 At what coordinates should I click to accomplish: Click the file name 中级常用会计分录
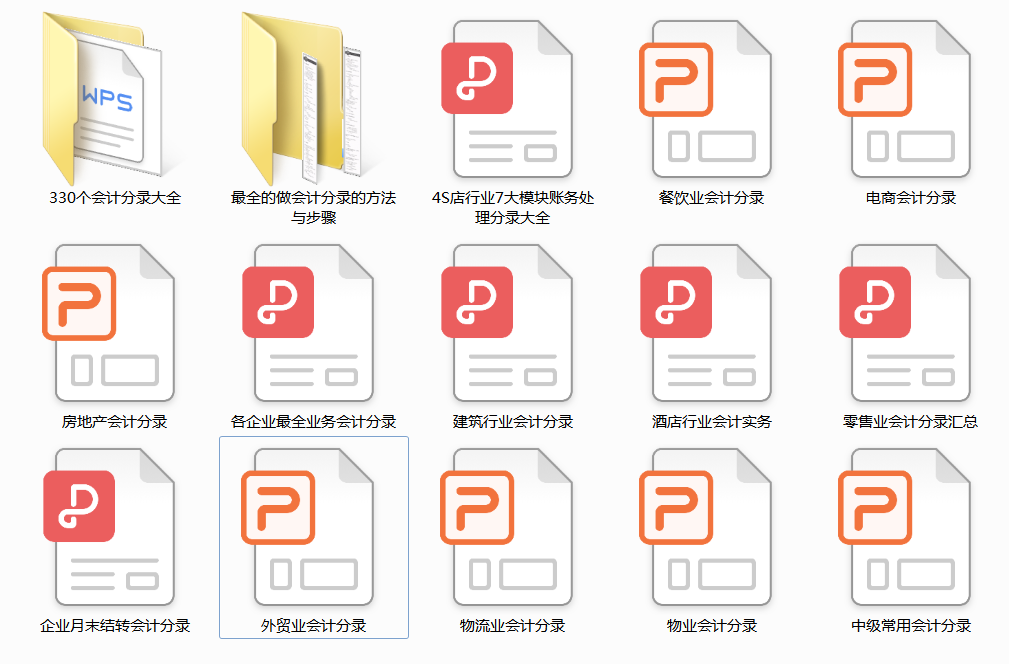pos(911,625)
